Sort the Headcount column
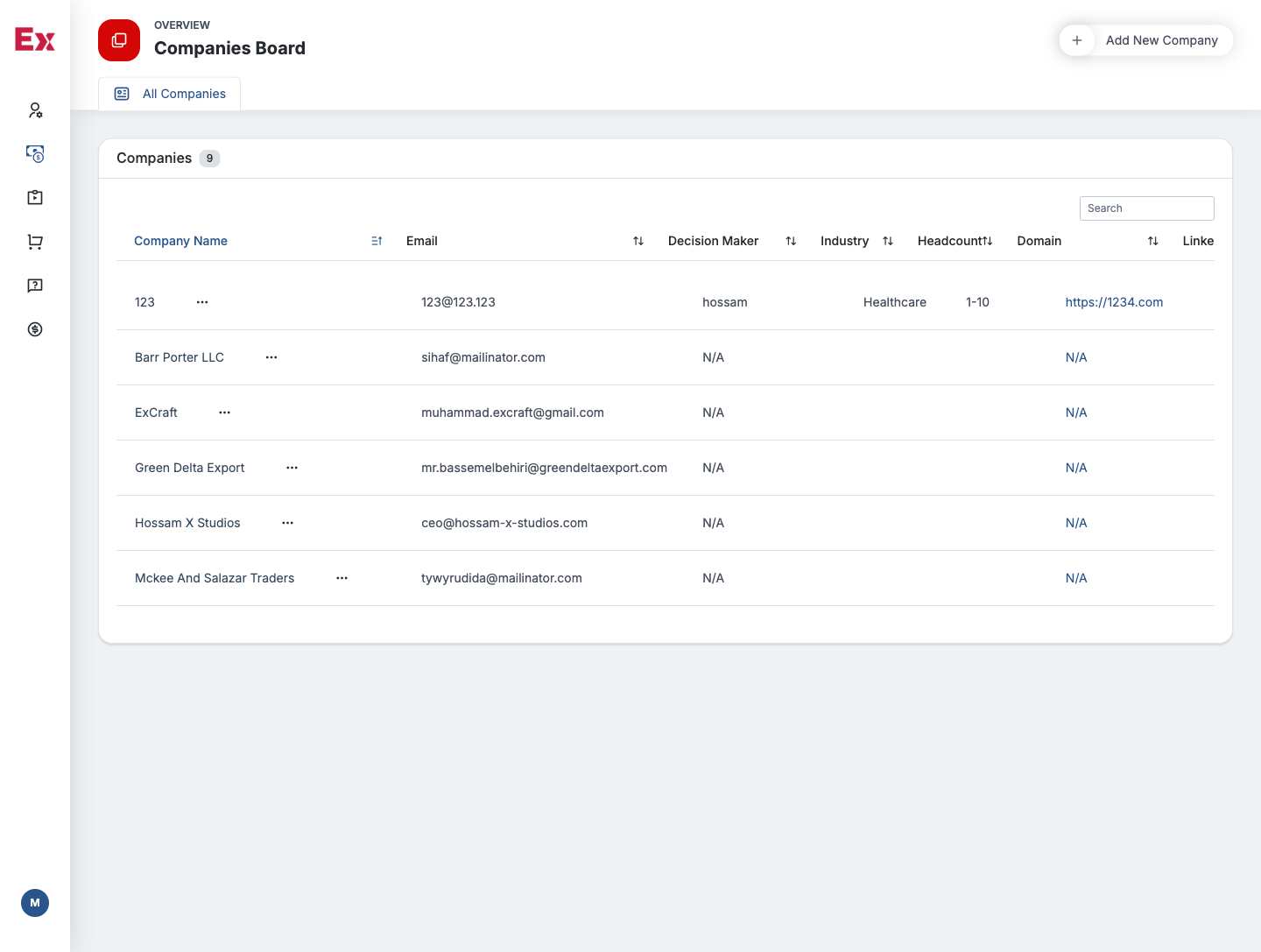The width and height of the screenshot is (1261, 952). pyautogui.click(x=988, y=241)
